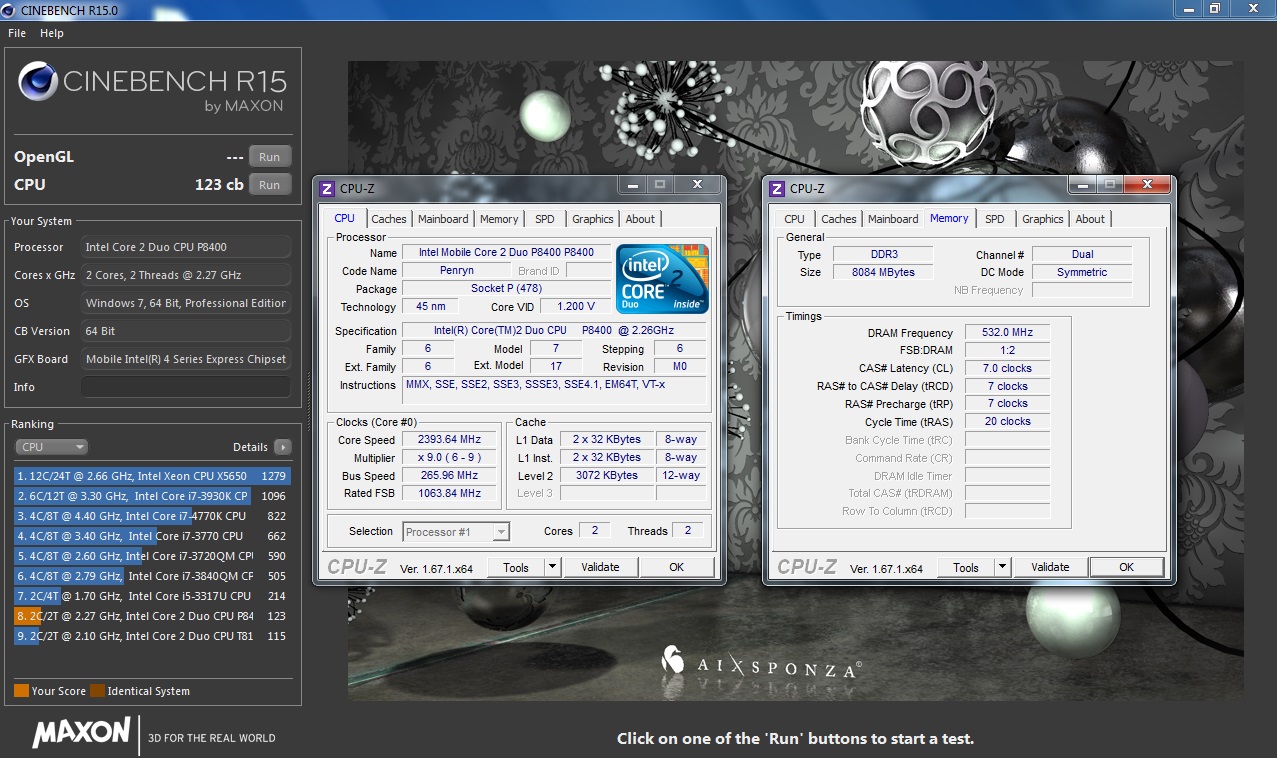Click the Cinebench logo icon in the title bar

point(9,9)
